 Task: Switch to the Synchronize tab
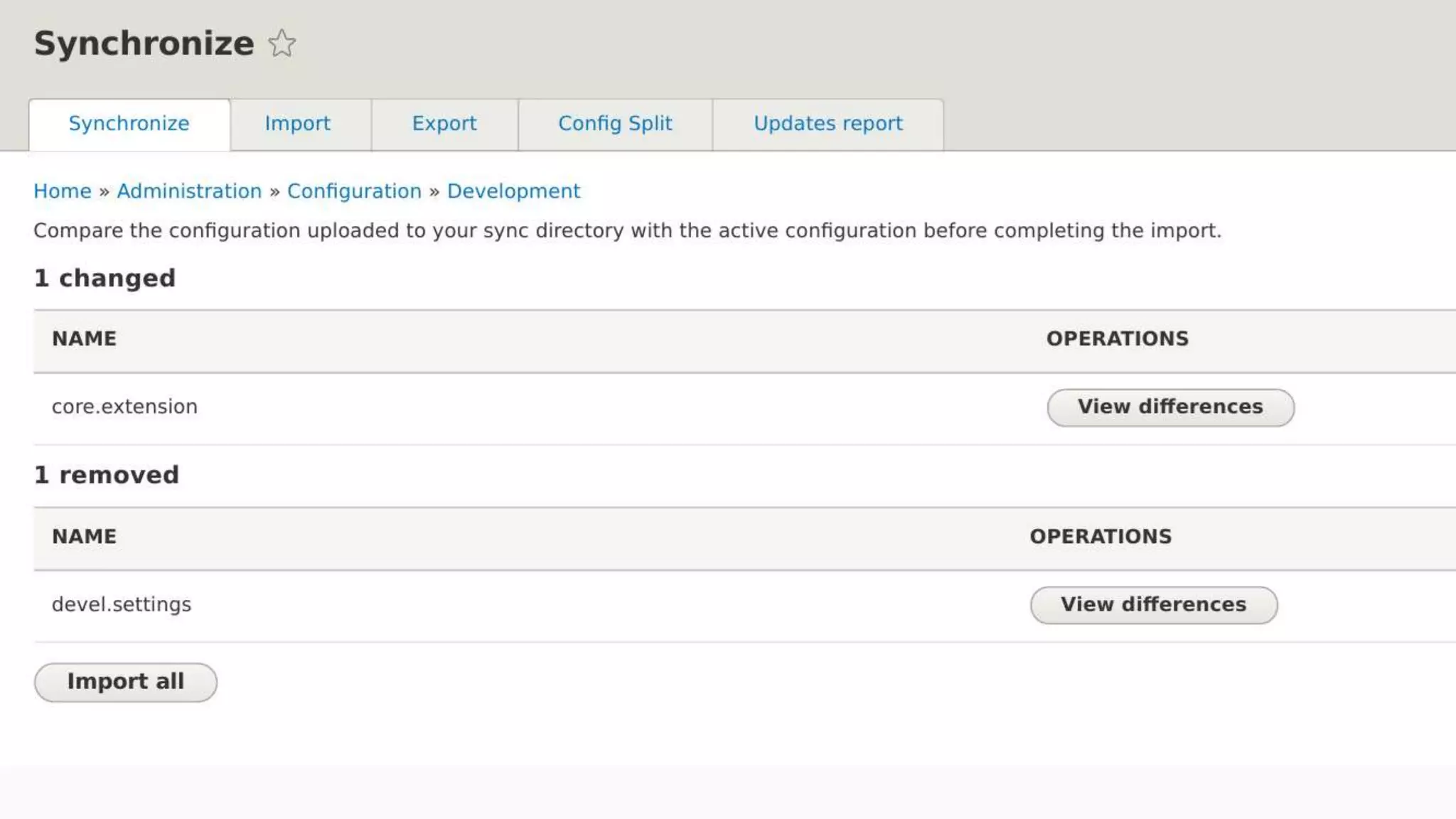click(x=129, y=124)
